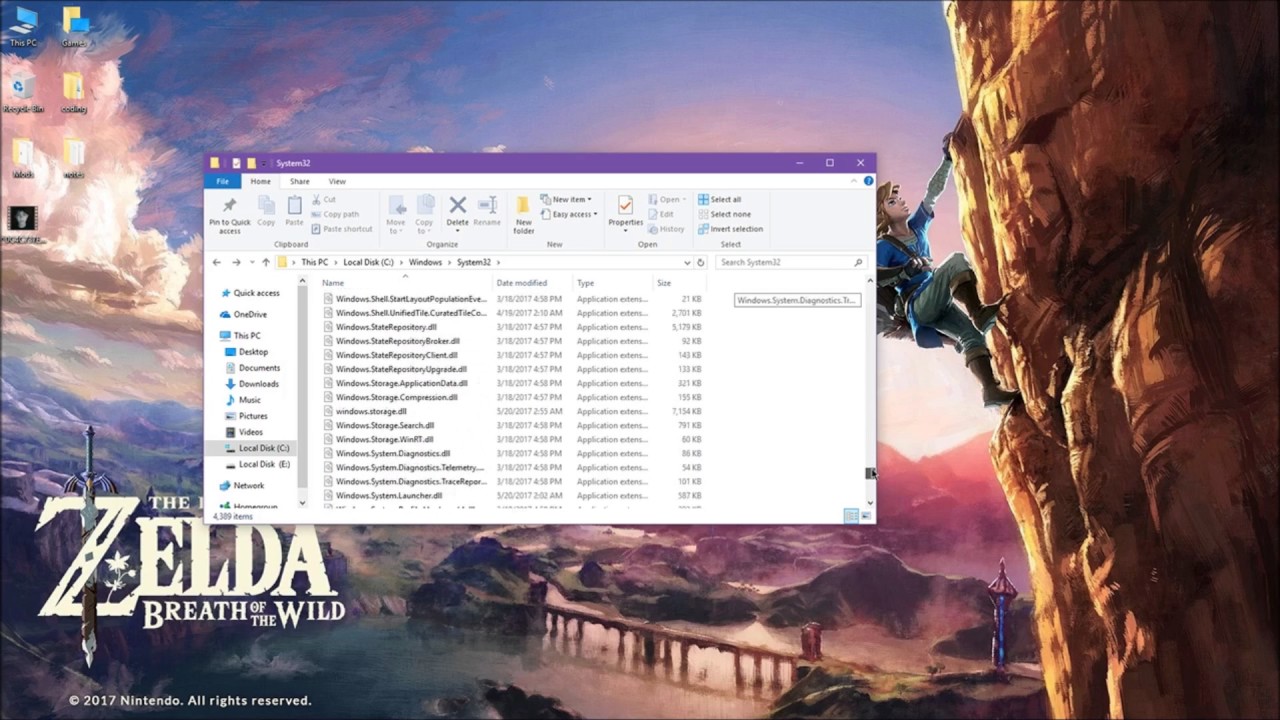
Task: Collapse the ribbon with the chevron
Action: click(x=853, y=181)
